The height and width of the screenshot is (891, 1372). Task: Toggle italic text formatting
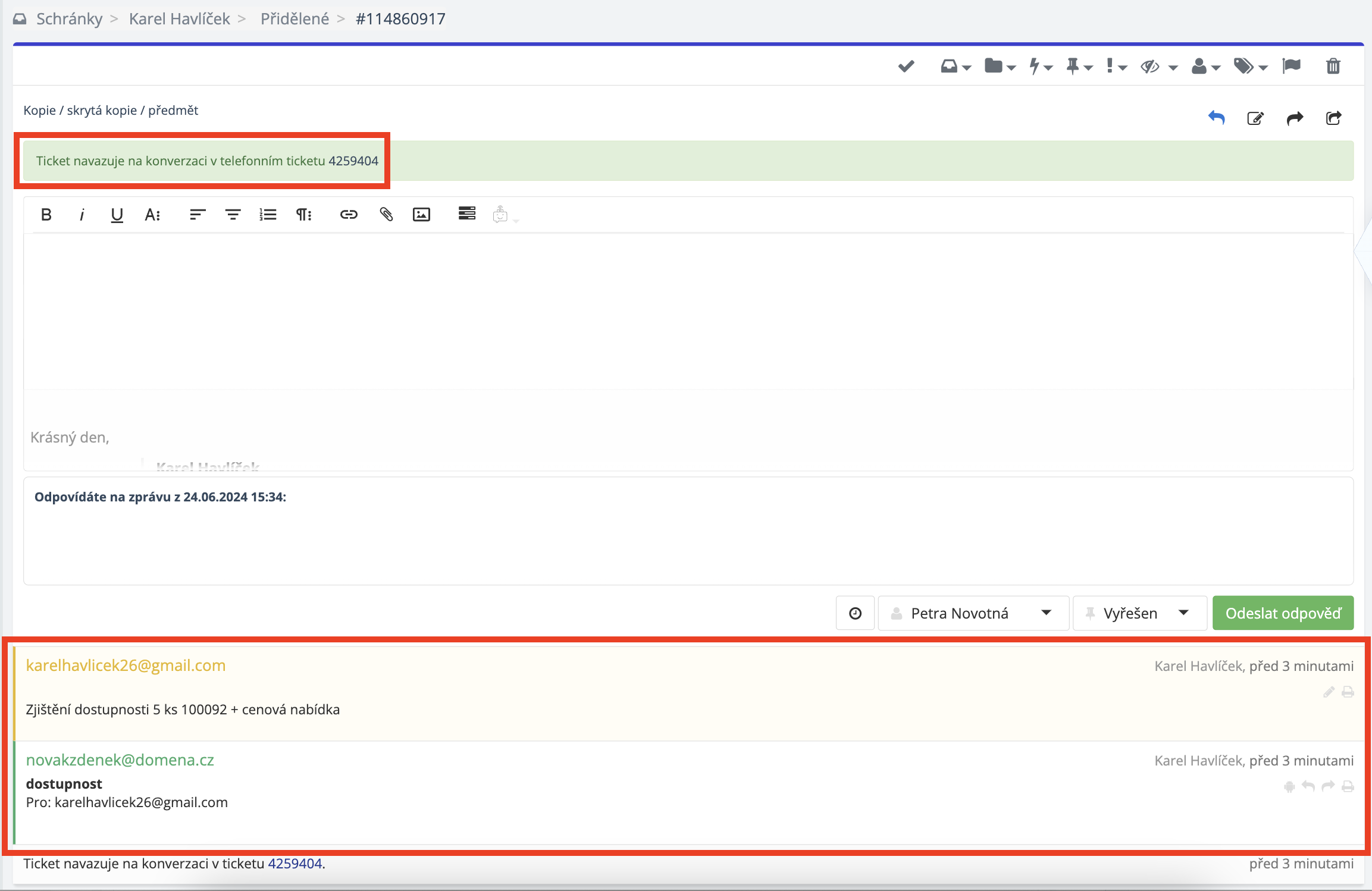(x=82, y=215)
